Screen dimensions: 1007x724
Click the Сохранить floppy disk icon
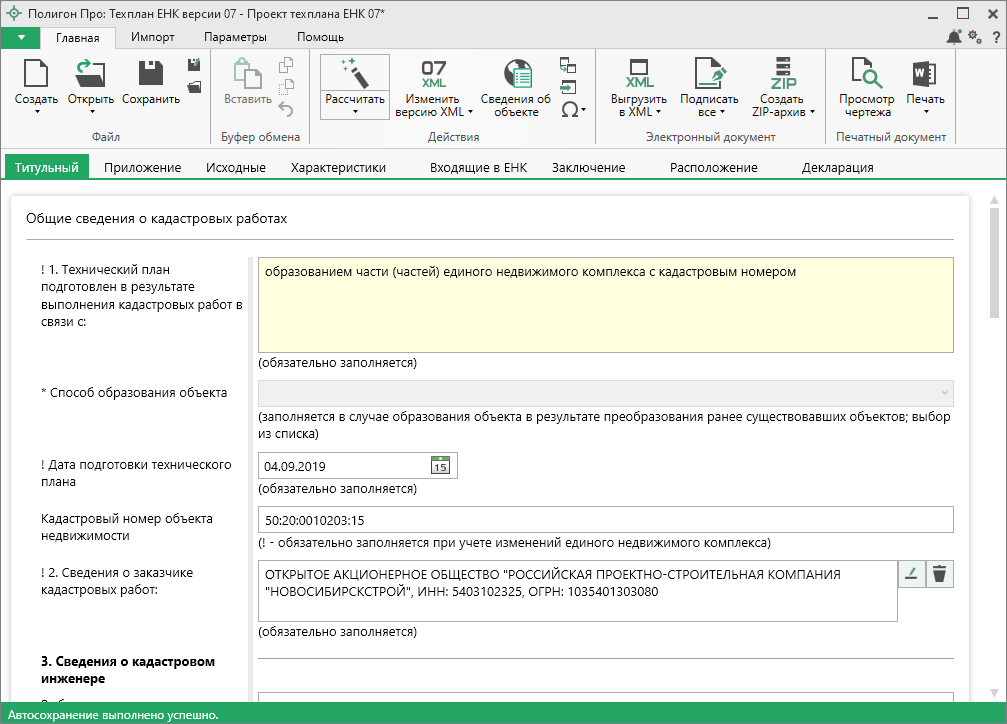(x=150, y=74)
